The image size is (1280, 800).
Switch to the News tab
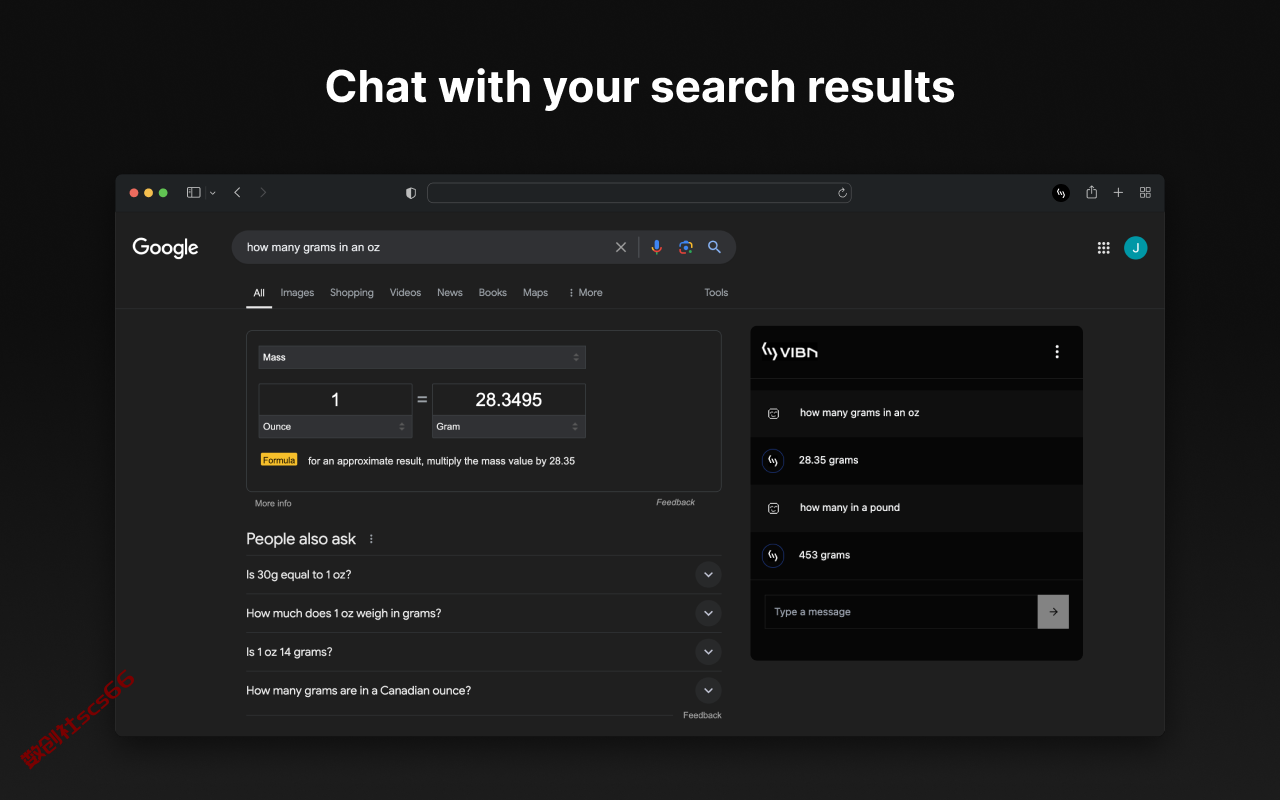(450, 293)
